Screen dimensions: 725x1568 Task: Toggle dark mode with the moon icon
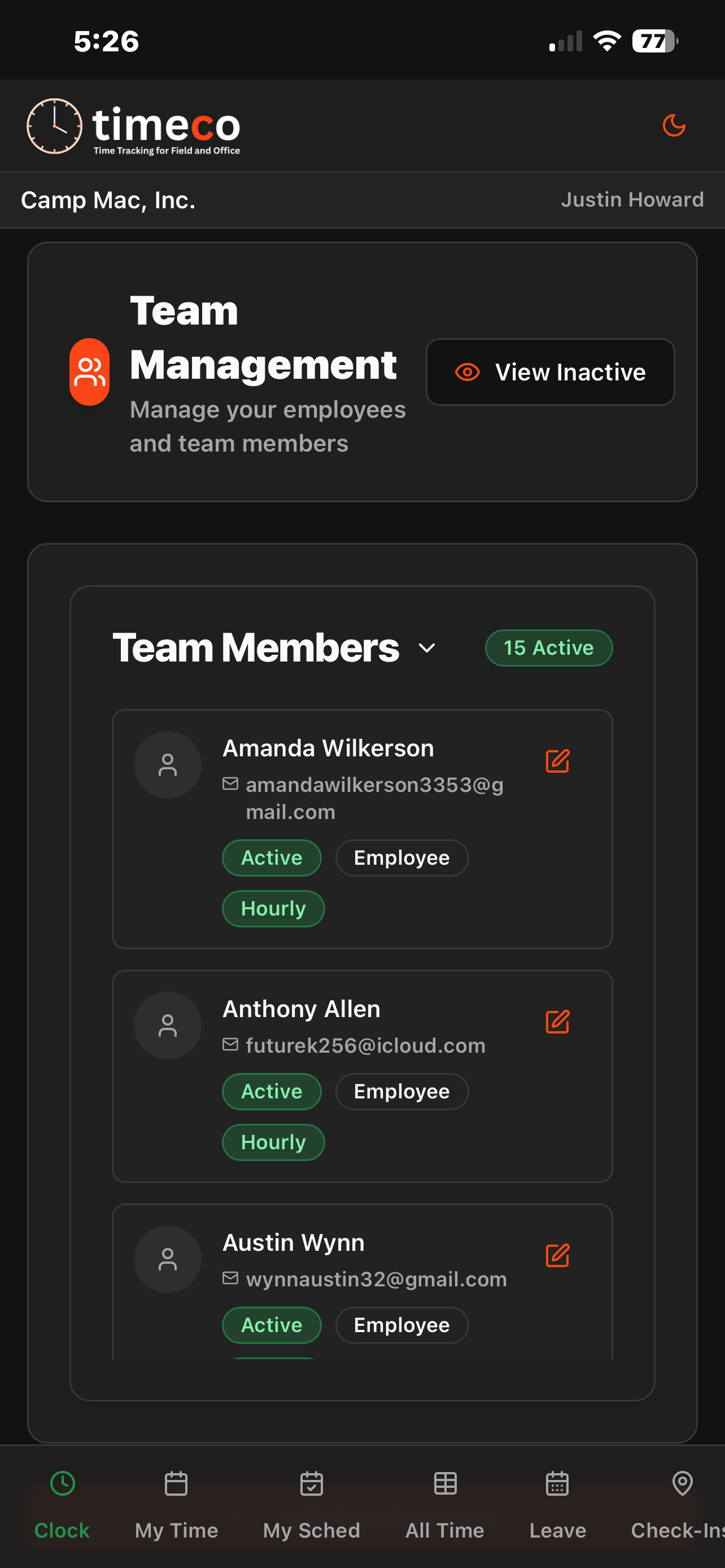tap(674, 126)
